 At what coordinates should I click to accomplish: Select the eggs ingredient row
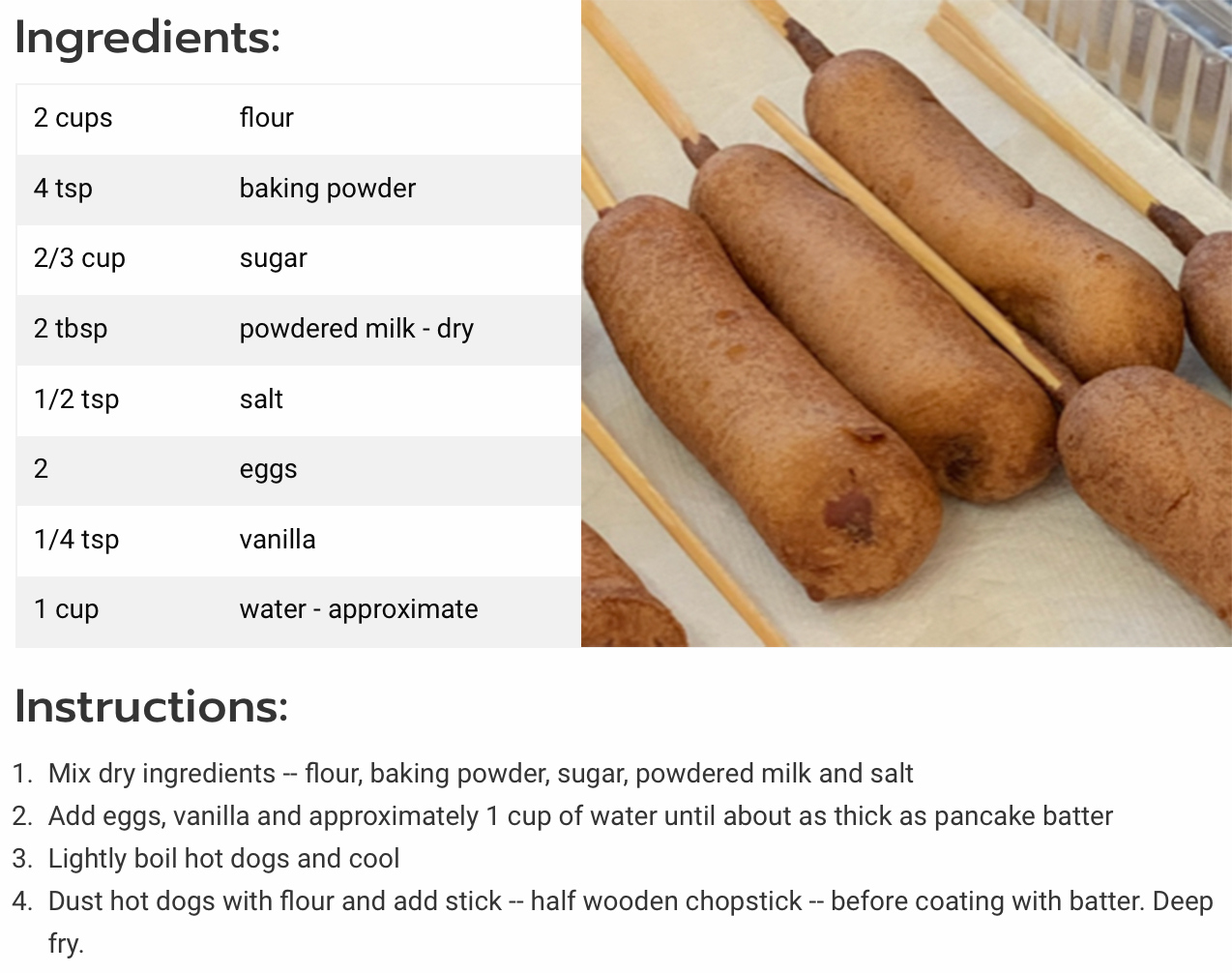pyautogui.click(x=299, y=471)
